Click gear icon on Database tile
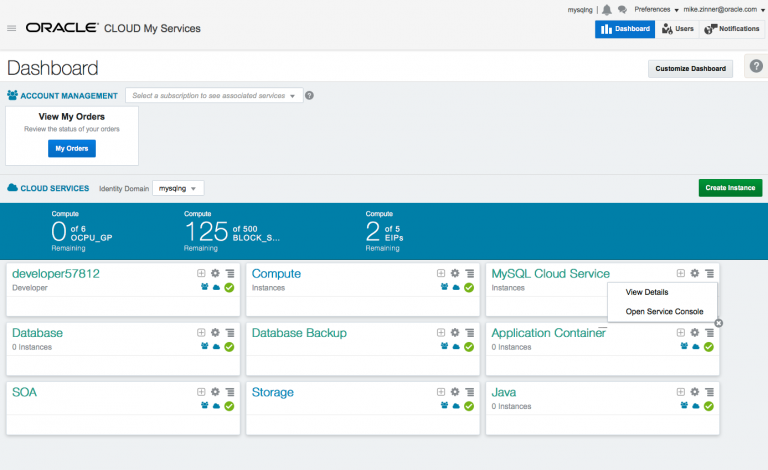This screenshot has width=768, height=470. (x=215, y=332)
